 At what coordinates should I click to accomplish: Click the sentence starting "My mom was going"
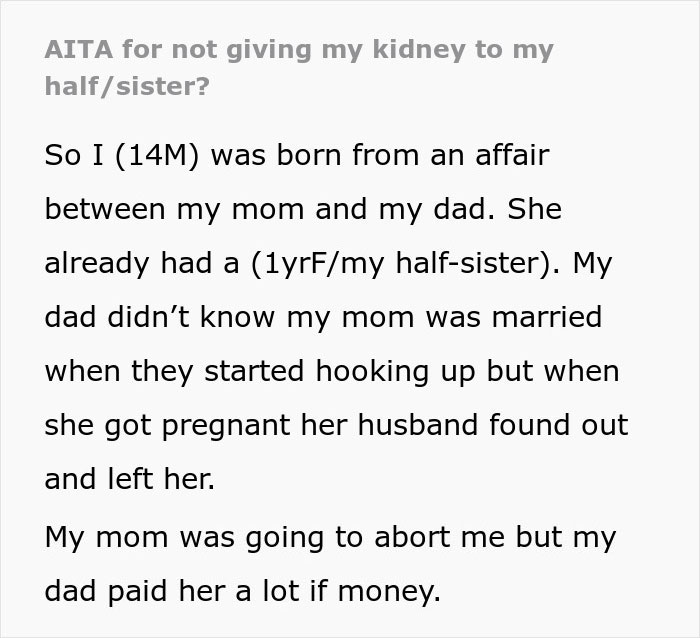click(x=330, y=538)
